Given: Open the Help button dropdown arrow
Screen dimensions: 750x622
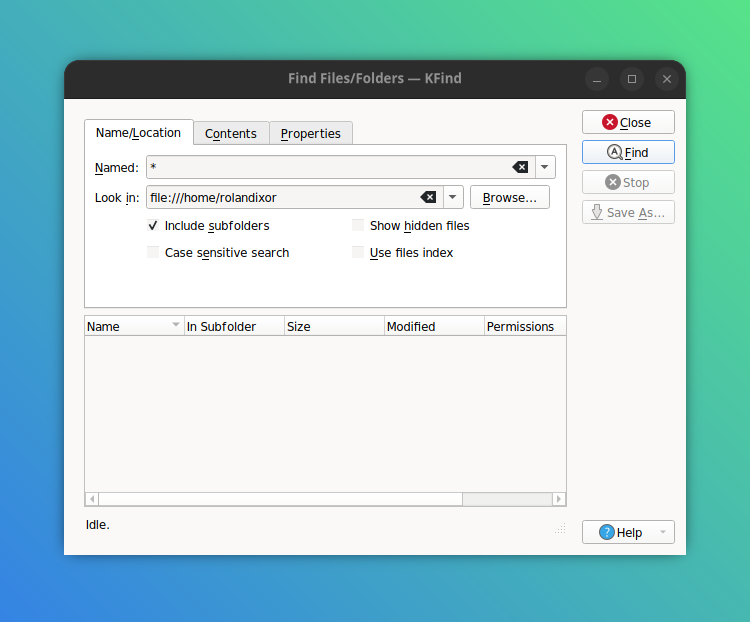Looking at the screenshot, I should click(x=662, y=532).
